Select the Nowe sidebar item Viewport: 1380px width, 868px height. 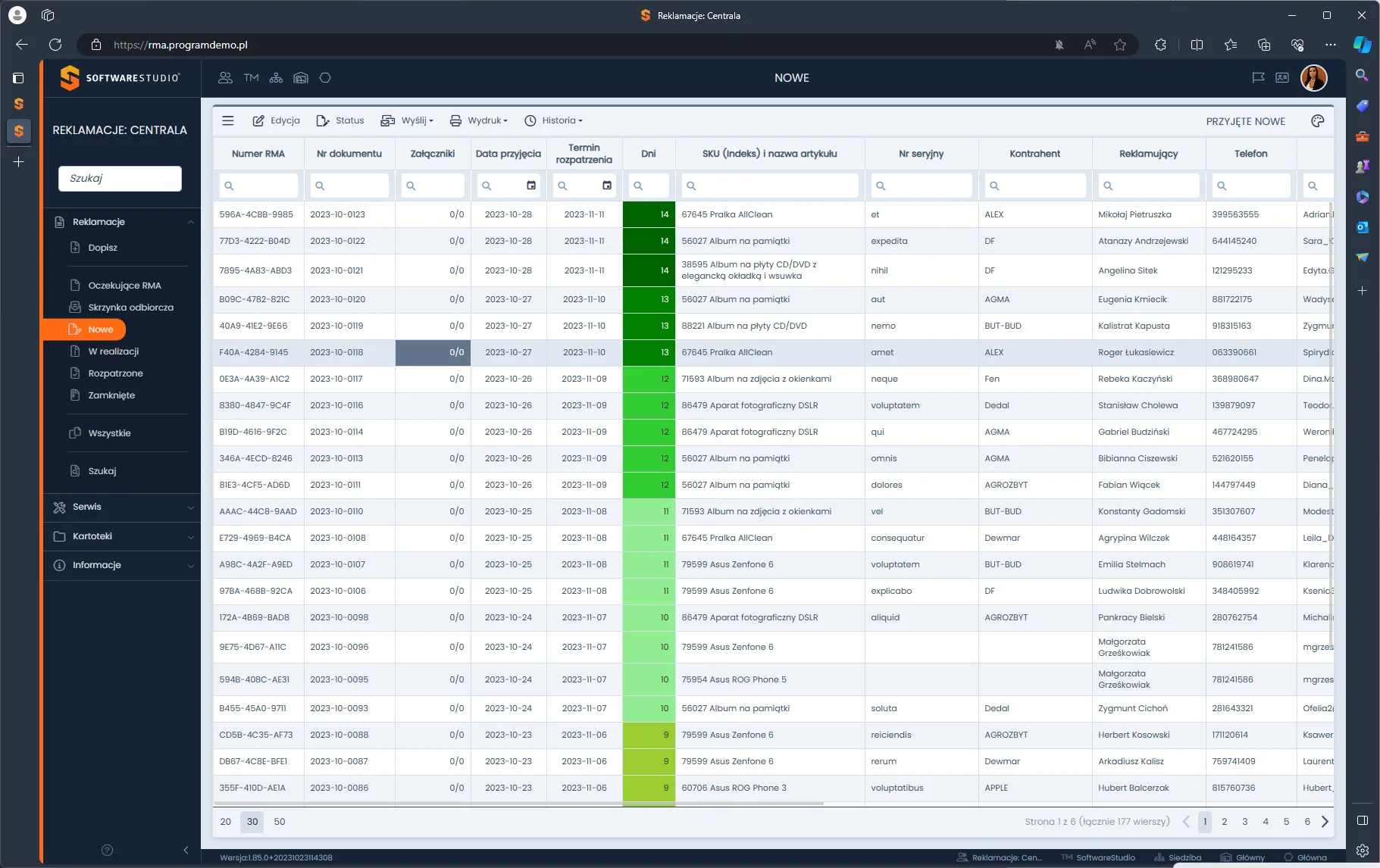click(85, 329)
